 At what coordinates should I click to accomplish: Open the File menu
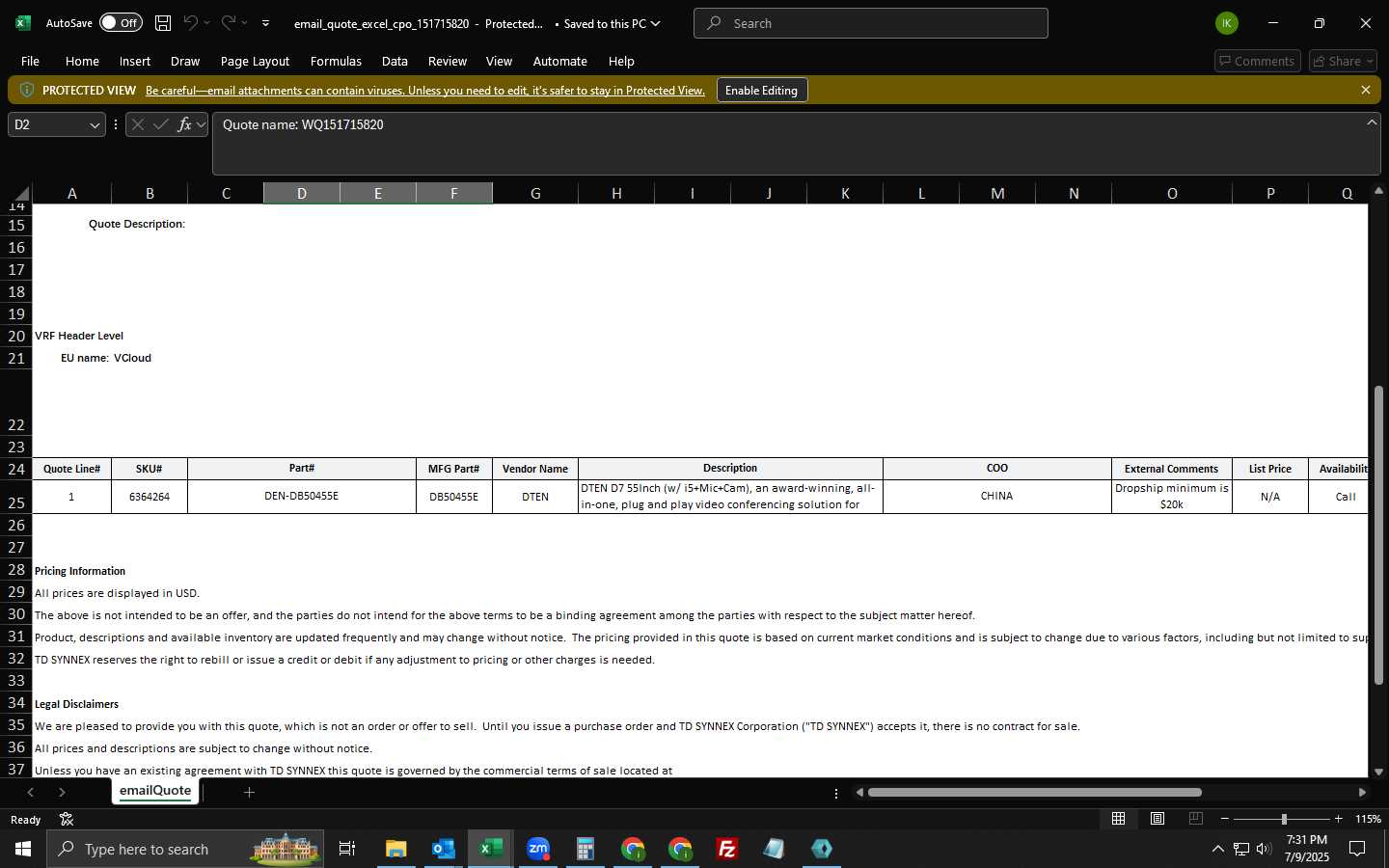pos(30,61)
